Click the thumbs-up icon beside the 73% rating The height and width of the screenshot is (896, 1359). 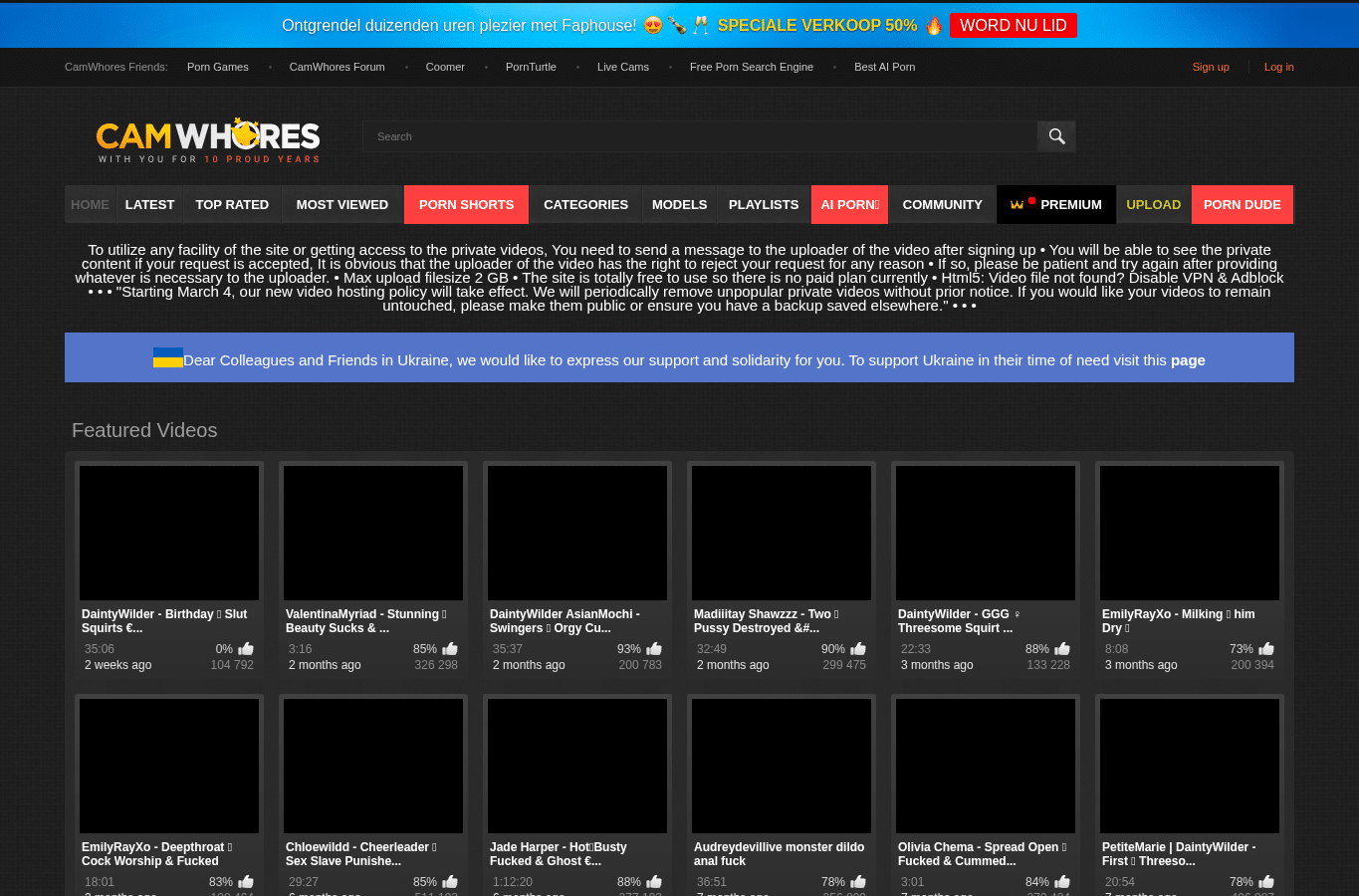coord(1266,649)
